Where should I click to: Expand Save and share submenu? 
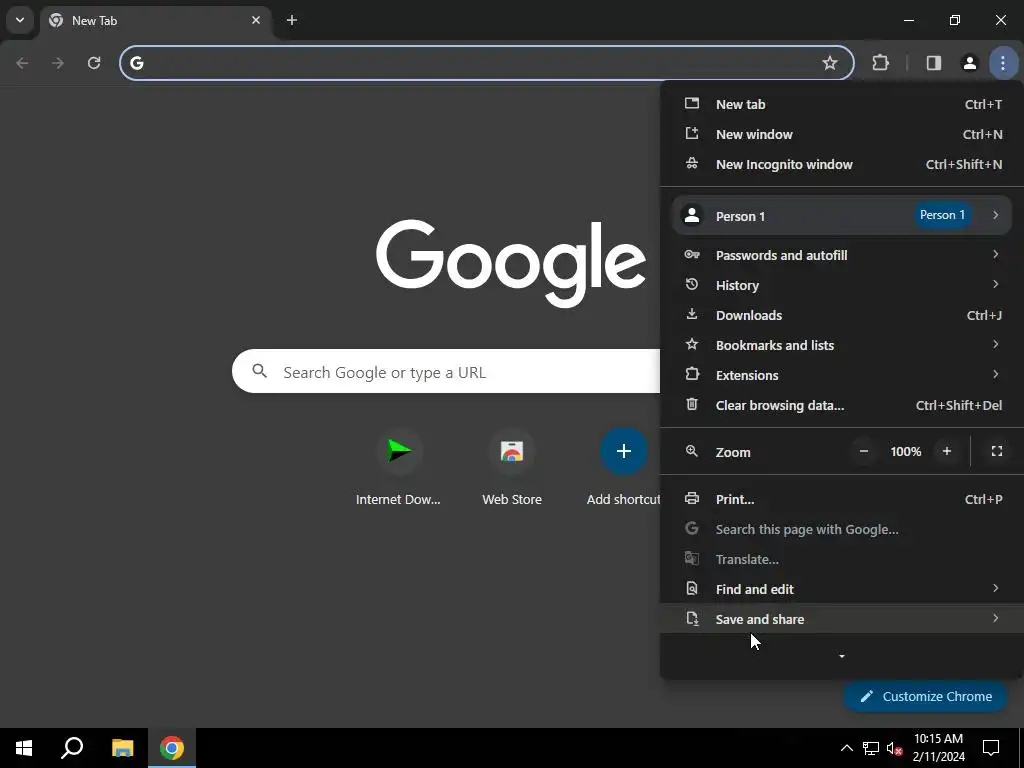click(x=842, y=620)
